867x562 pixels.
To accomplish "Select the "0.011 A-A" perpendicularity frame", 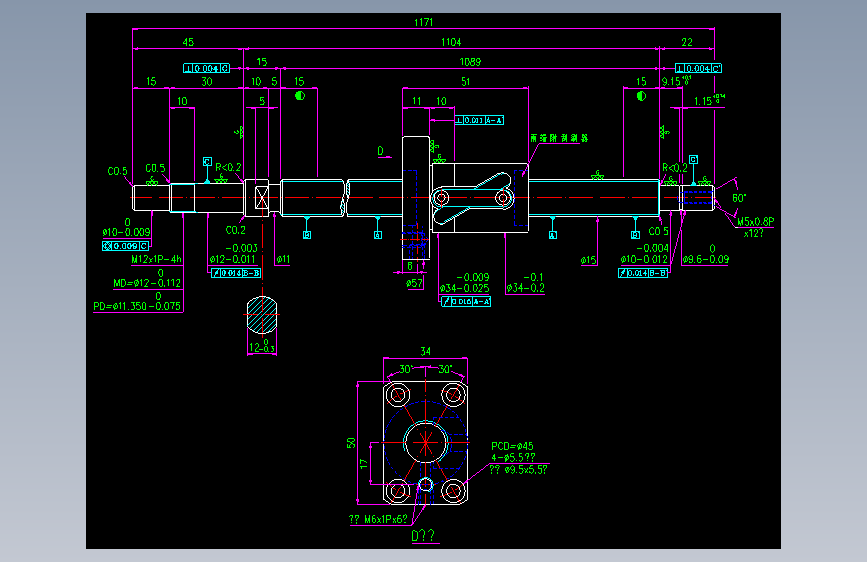I will (x=479, y=120).
